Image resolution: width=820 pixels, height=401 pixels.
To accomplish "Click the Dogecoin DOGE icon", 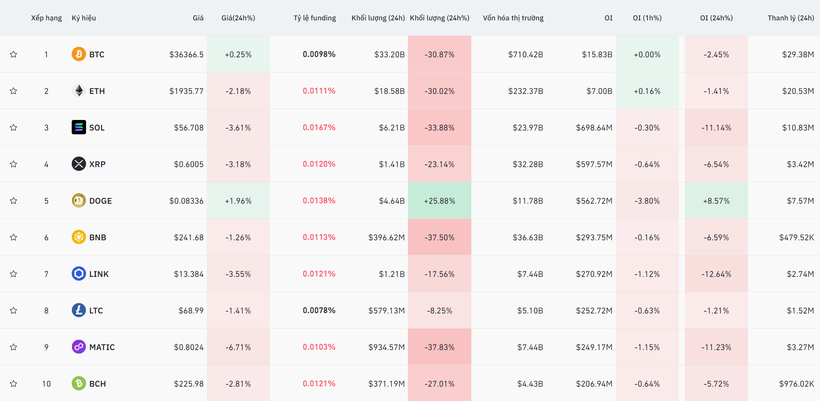I will click(79, 201).
